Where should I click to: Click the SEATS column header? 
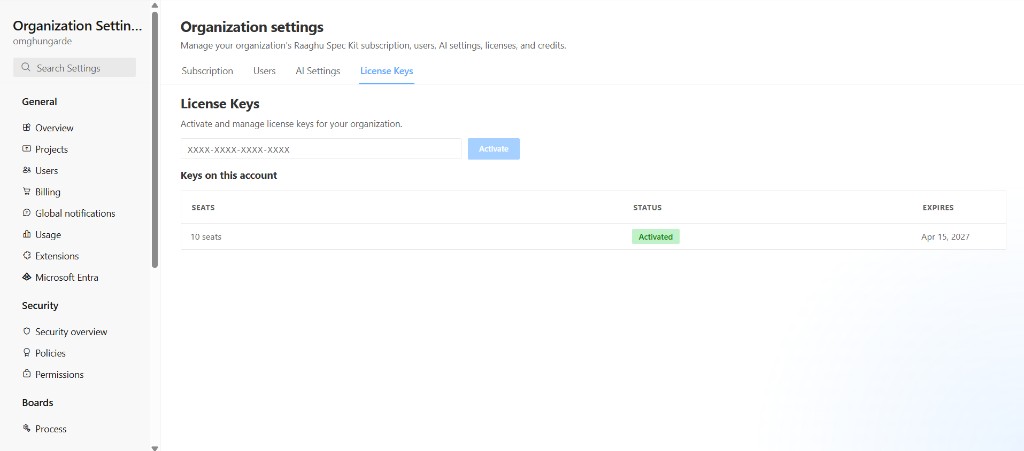pos(203,208)
